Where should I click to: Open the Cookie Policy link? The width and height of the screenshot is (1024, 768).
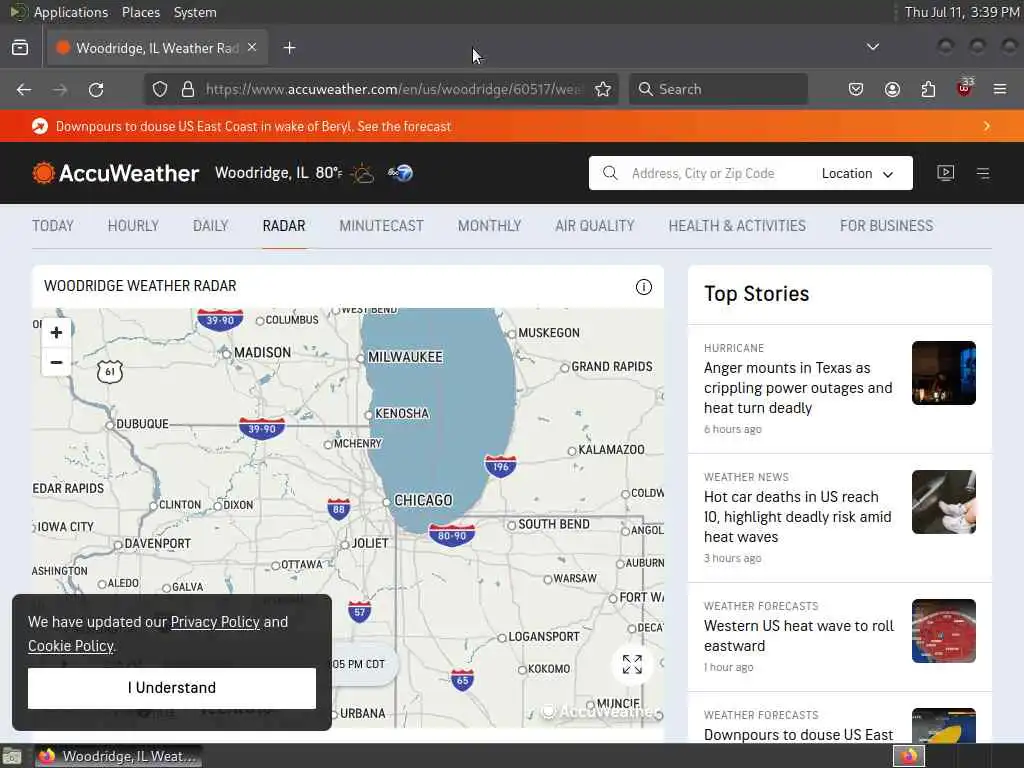tap(71, 646)
